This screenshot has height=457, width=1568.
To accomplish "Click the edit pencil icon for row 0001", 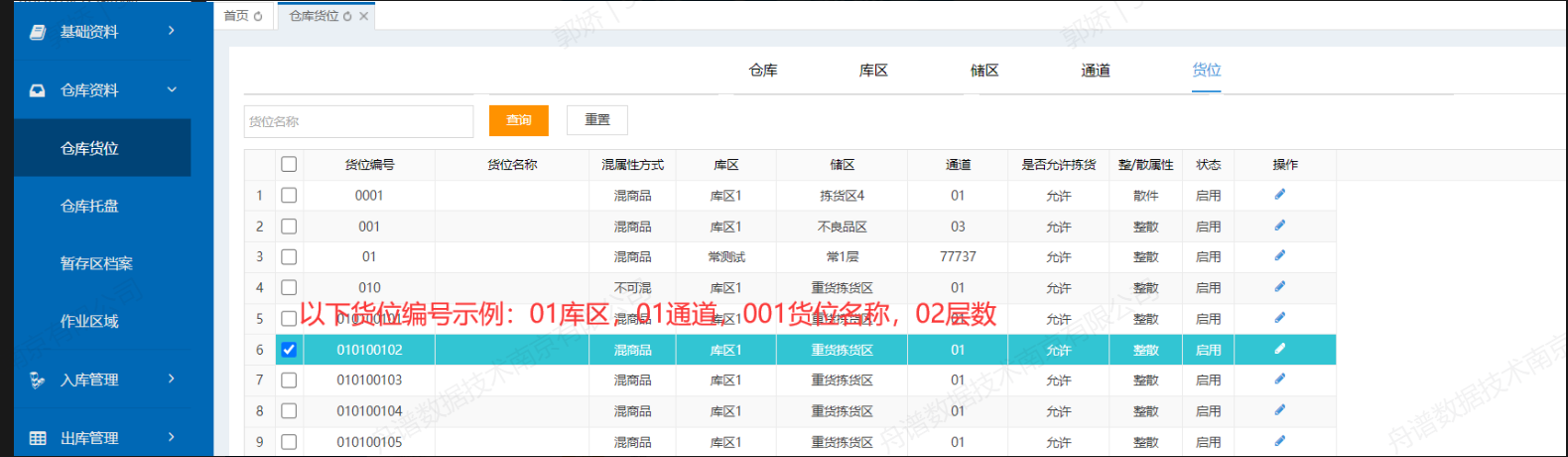I will (1279, 195).
